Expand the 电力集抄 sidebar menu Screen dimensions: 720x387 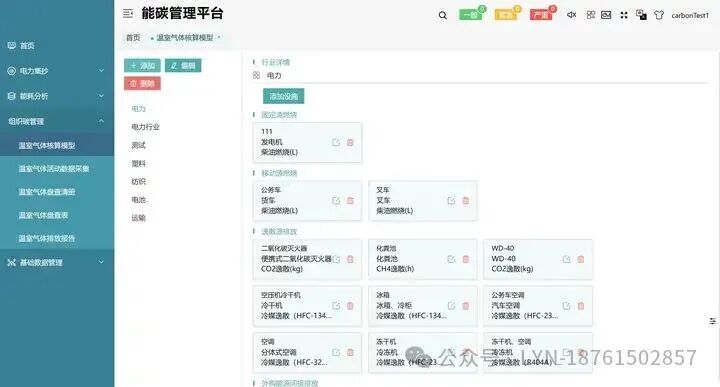click(57, 71)
